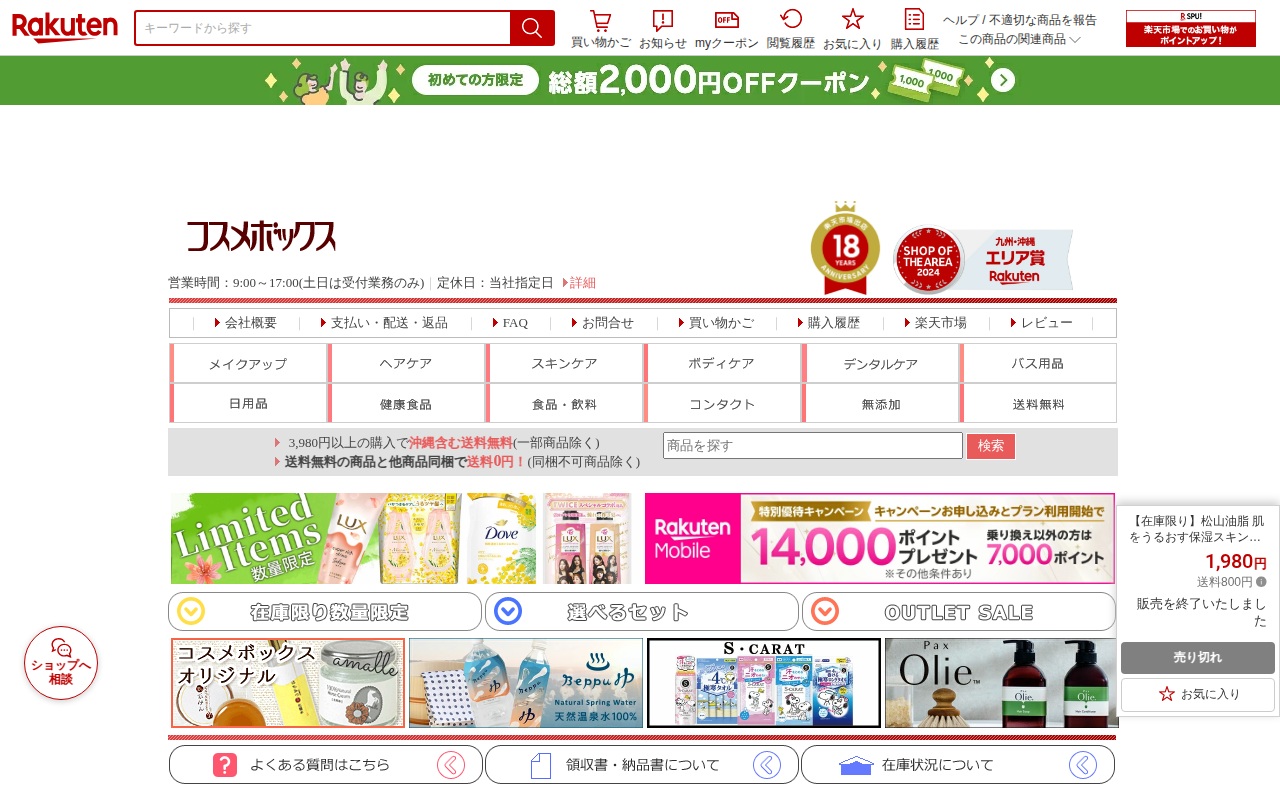1280x800 pixels.
Task: Click the 総額2,000円OFFクーポン banner text
Action: click(709, 81)
